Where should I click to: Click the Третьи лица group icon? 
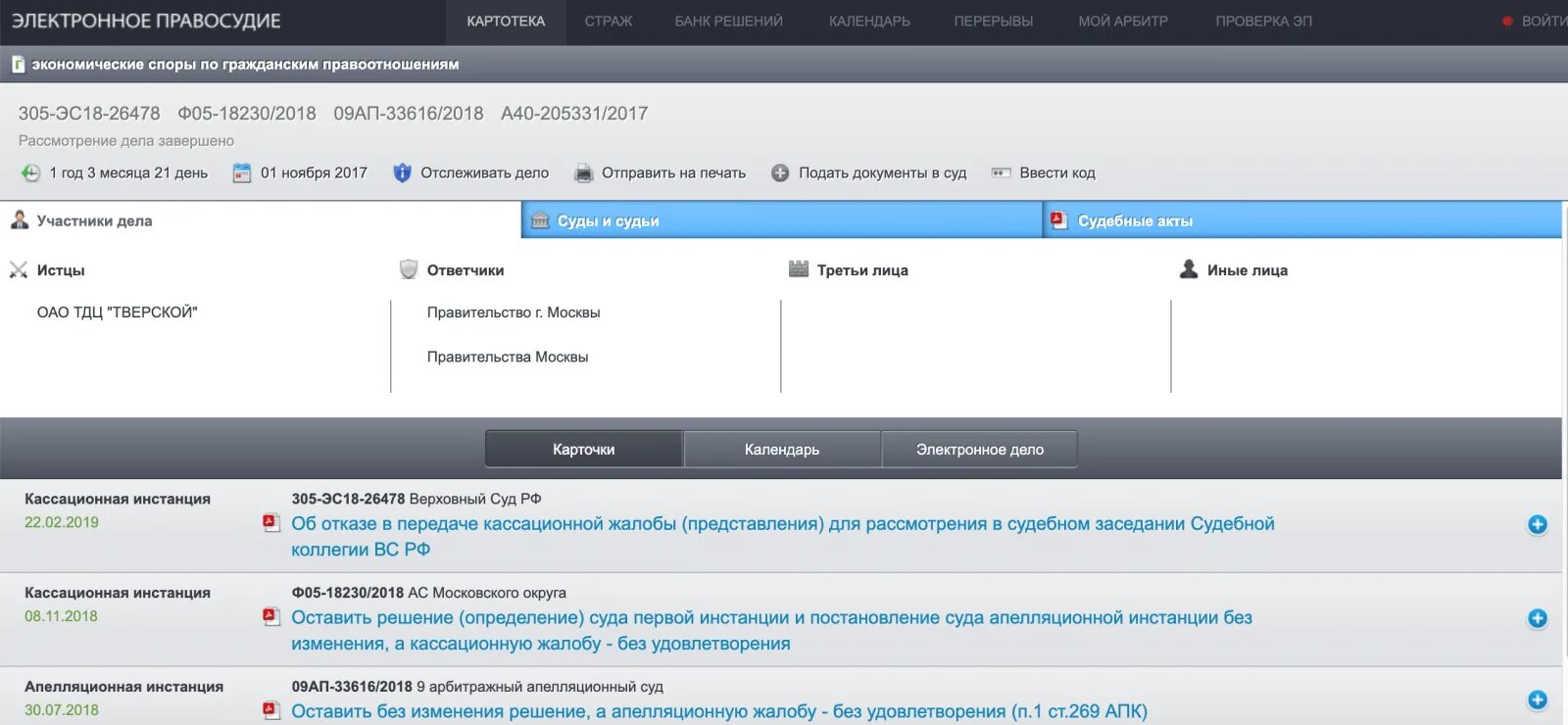[799, 269]
